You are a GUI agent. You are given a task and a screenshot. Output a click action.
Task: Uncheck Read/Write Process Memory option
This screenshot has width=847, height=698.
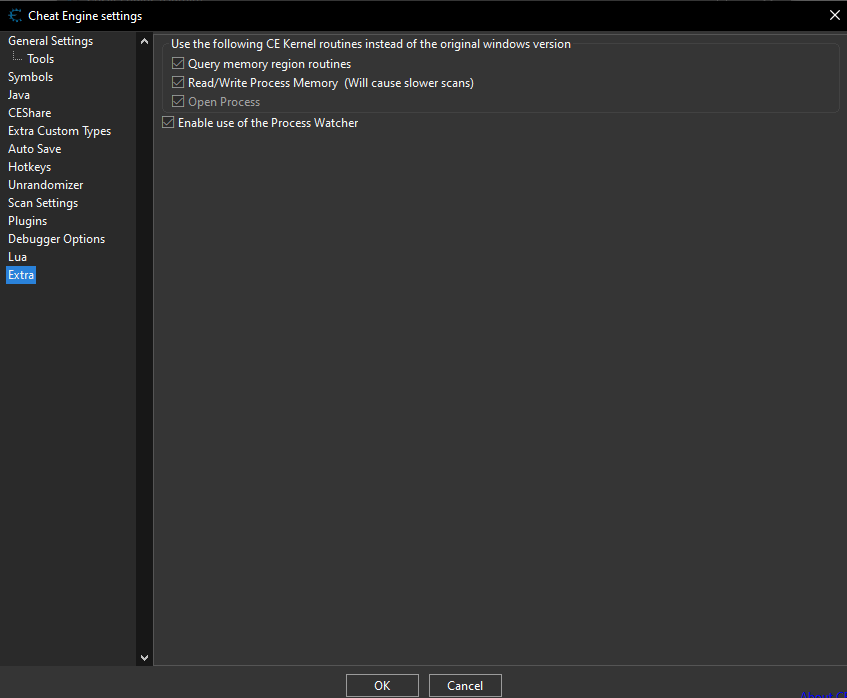pos(179,83)
